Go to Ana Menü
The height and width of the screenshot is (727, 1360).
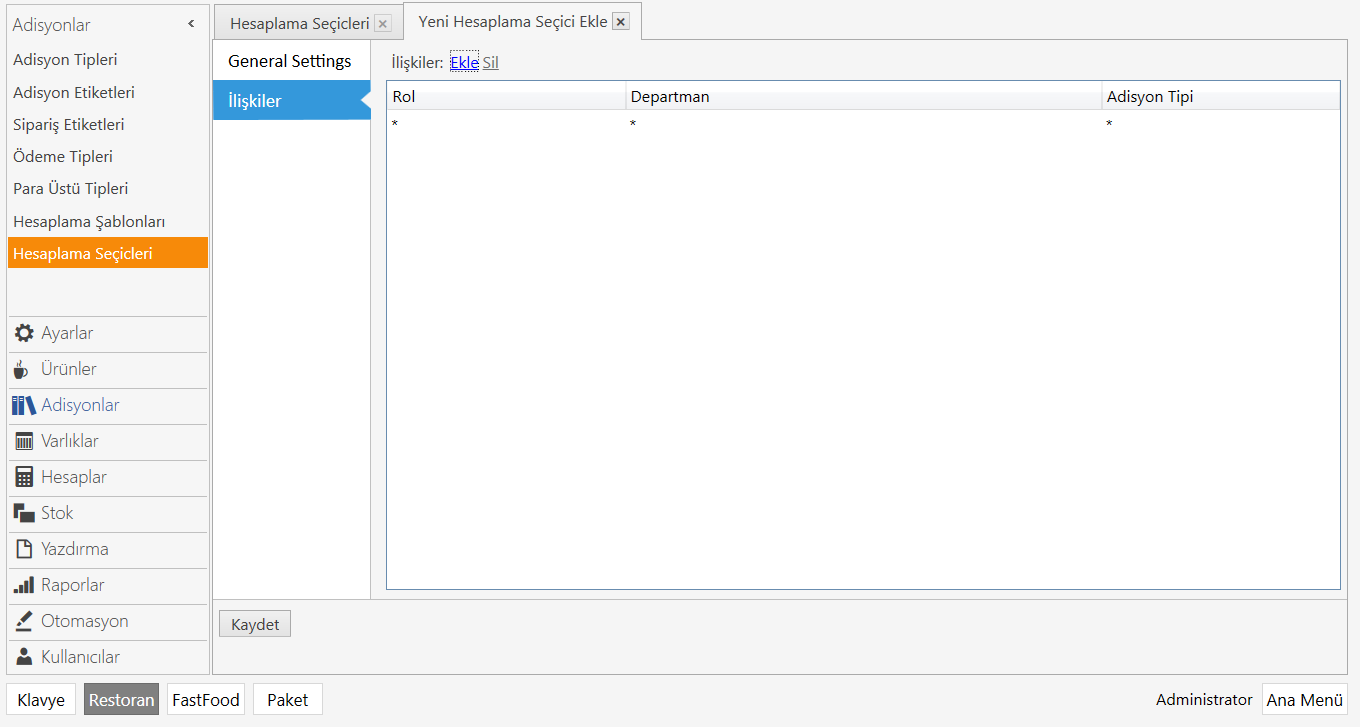[1305, 700]
